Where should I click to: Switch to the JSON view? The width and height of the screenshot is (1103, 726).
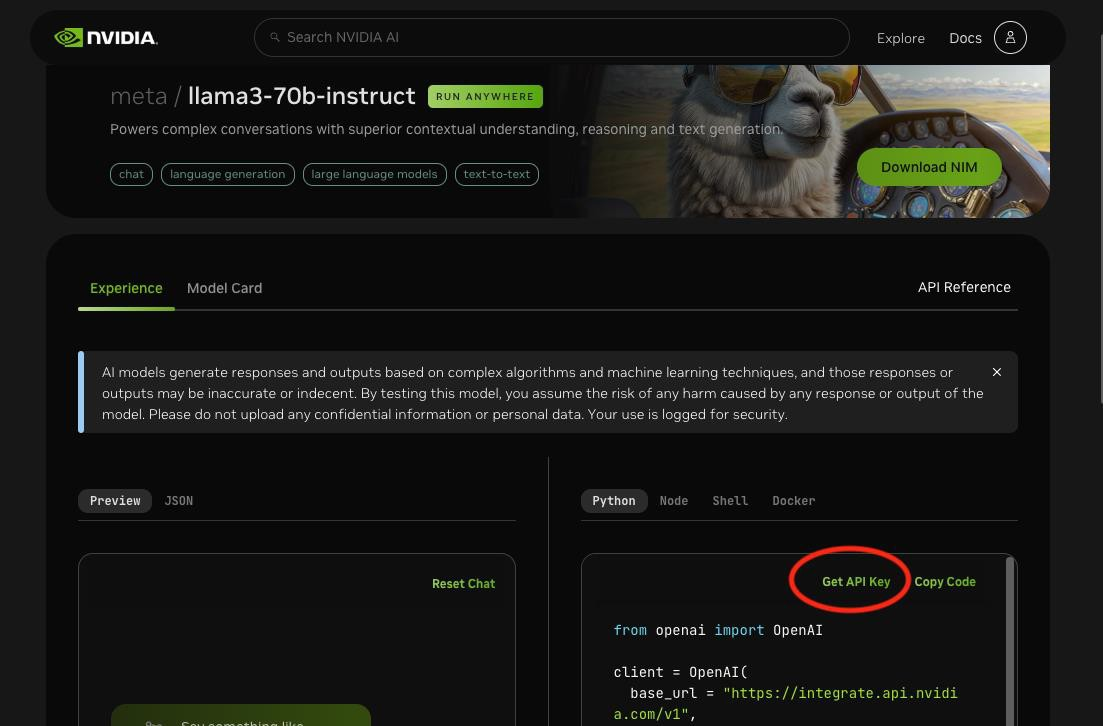pos(178,501)
